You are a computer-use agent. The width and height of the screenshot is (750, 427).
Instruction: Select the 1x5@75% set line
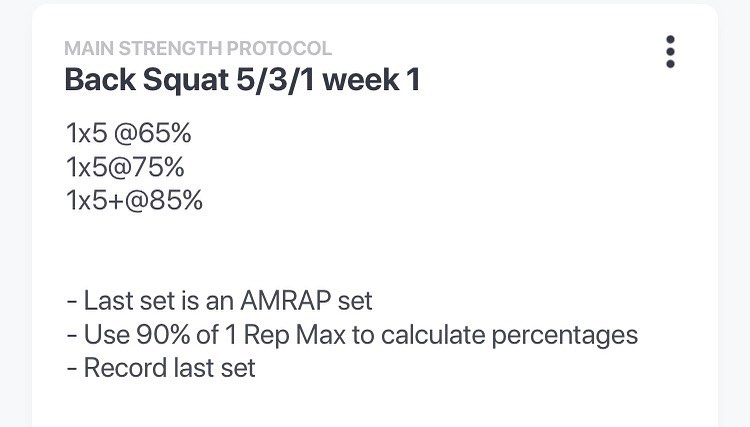[124, 168]
